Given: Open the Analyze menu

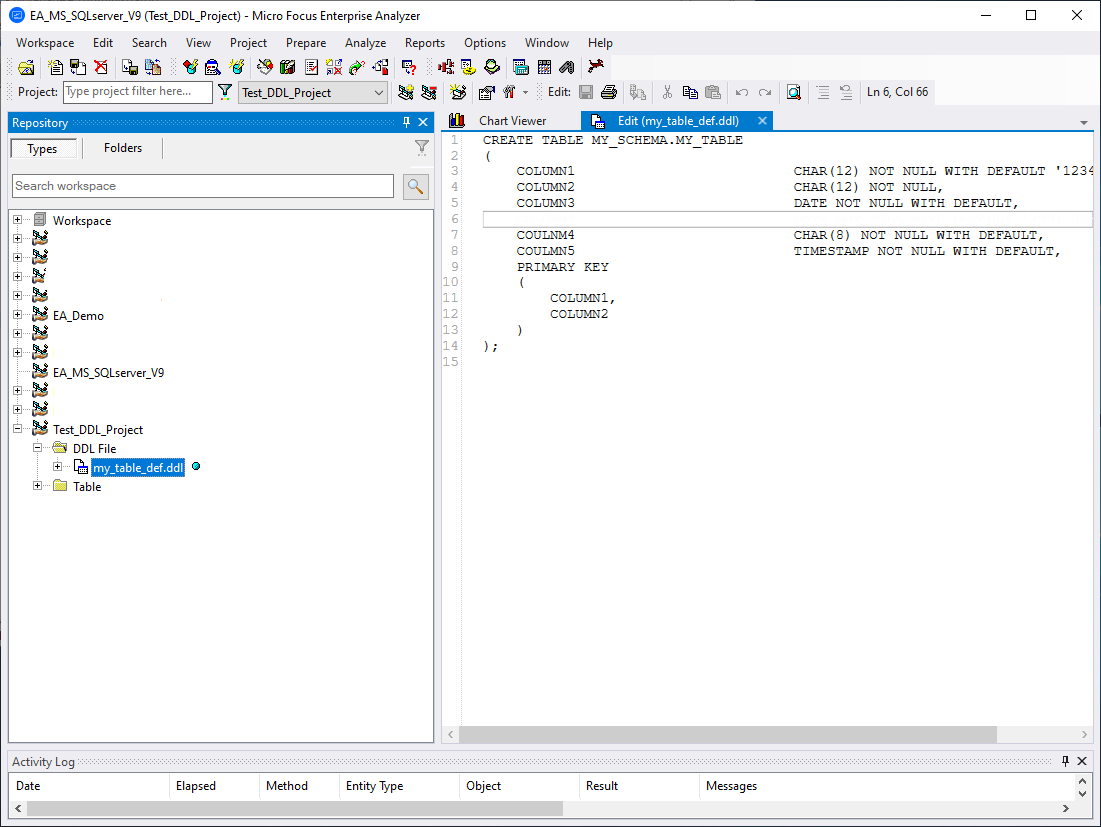Looking at the screenshot, I should [x=365, y=43].
